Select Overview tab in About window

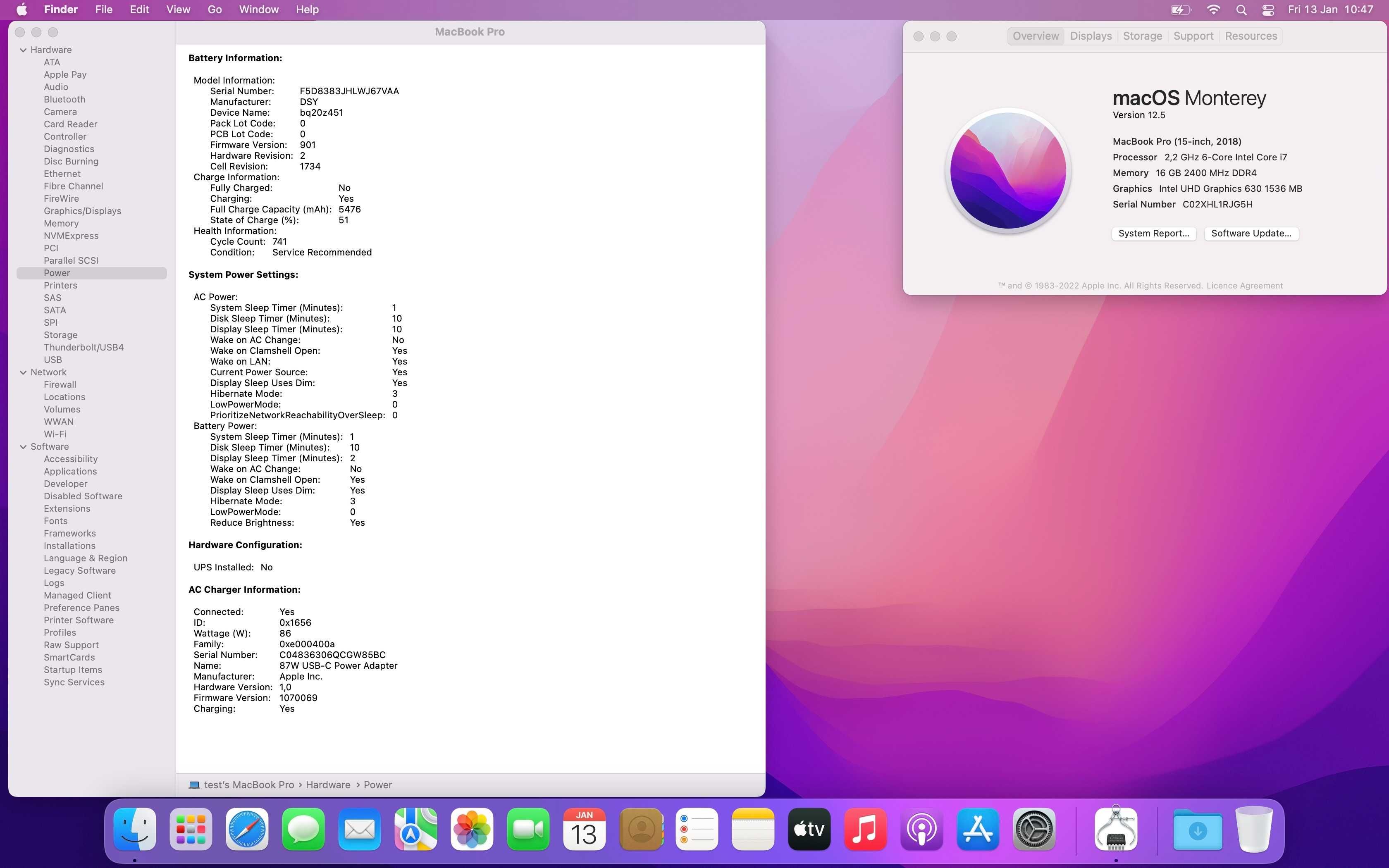(1036, 36)
